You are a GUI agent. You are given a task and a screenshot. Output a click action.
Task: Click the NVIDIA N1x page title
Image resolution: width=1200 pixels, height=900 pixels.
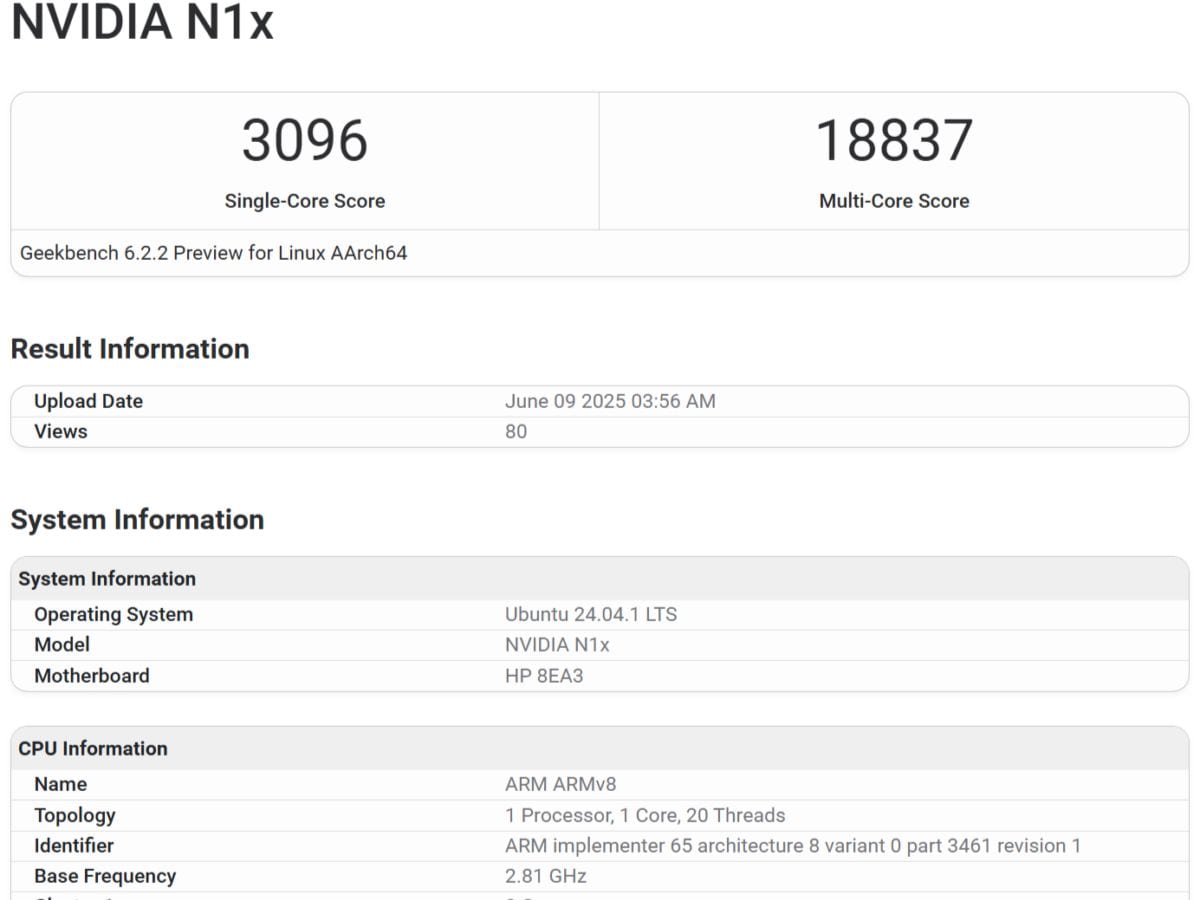click(x=142, y=22)
